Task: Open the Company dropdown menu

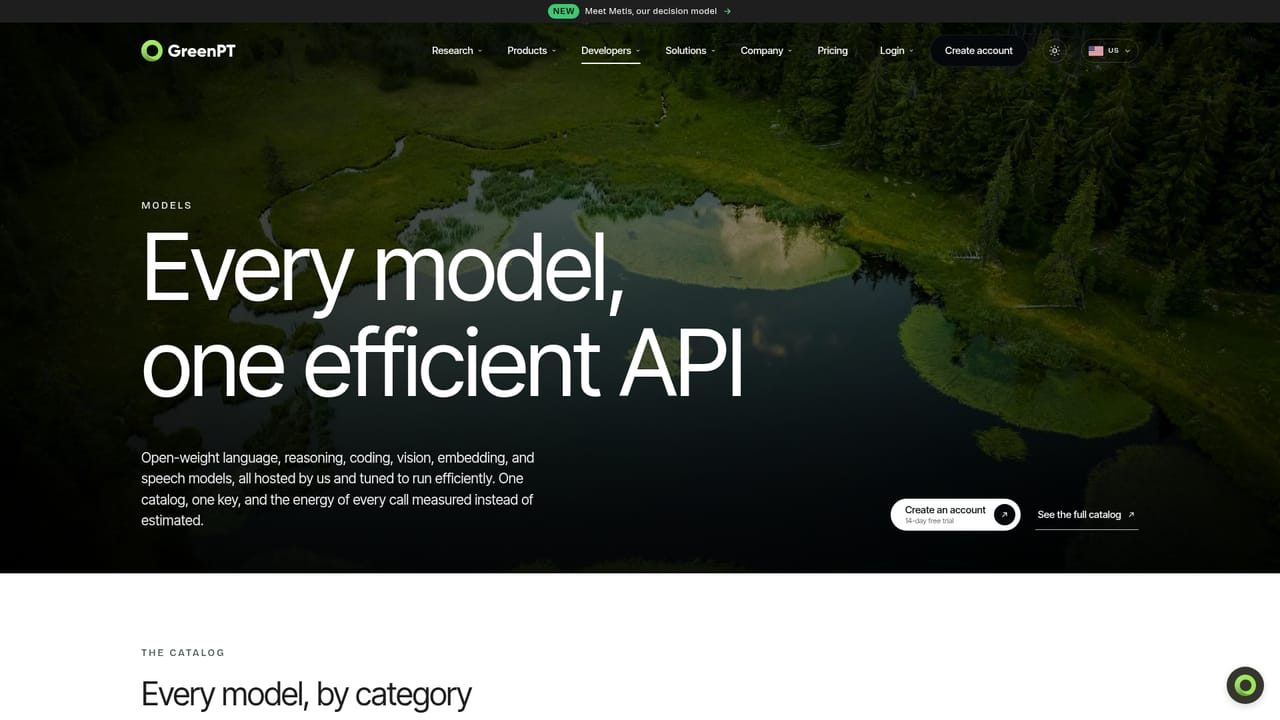Action: coord(766,51)
